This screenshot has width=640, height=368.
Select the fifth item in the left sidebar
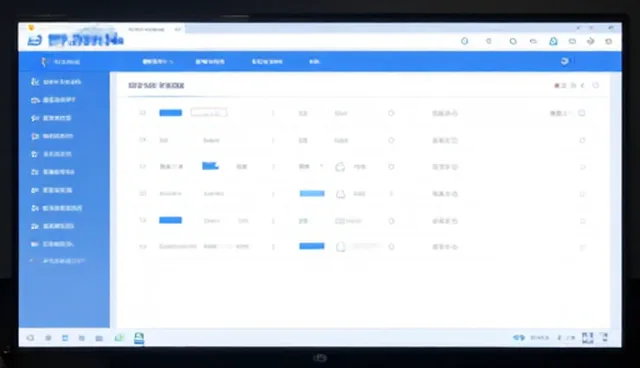pos(51,154)
